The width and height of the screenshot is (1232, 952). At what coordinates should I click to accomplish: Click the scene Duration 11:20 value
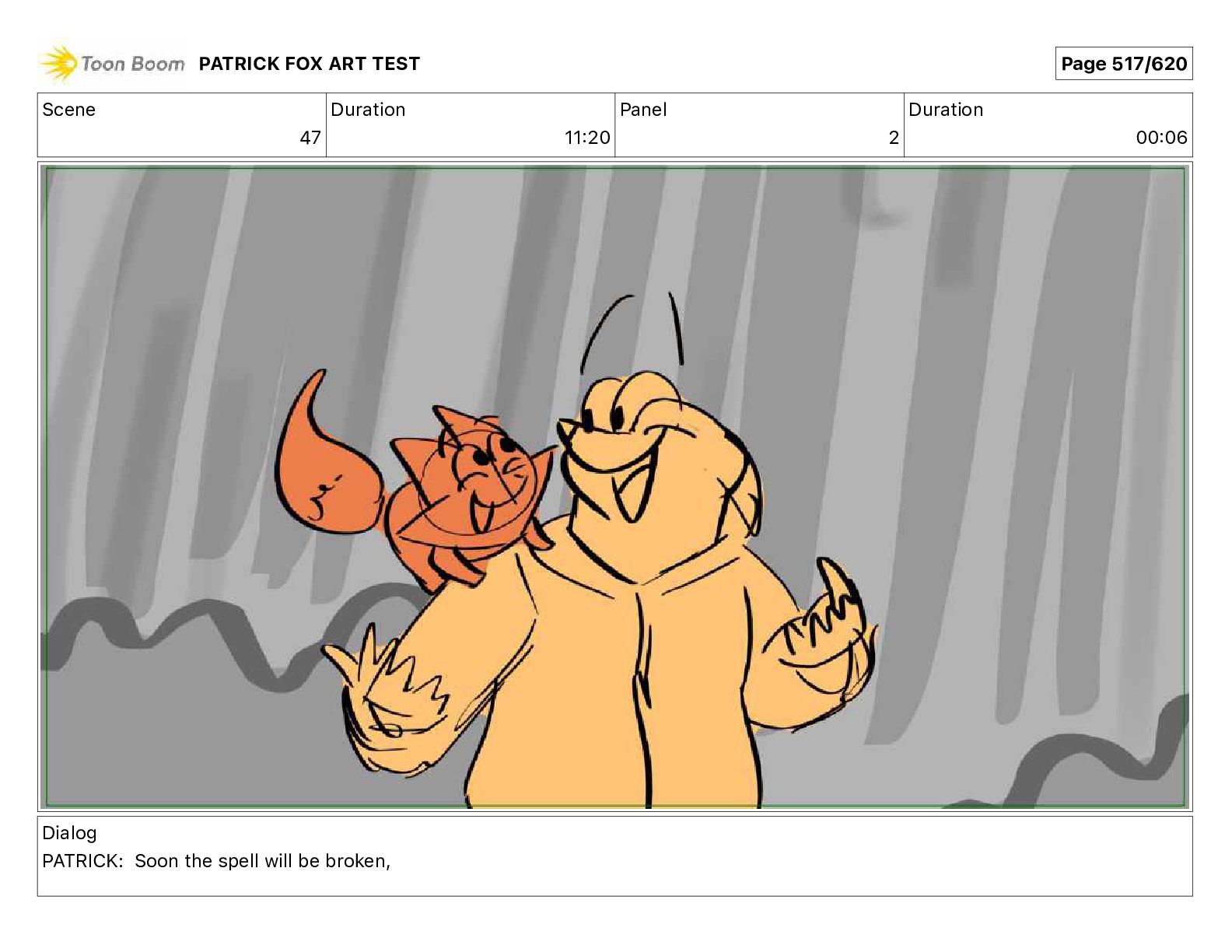(587, 138)
